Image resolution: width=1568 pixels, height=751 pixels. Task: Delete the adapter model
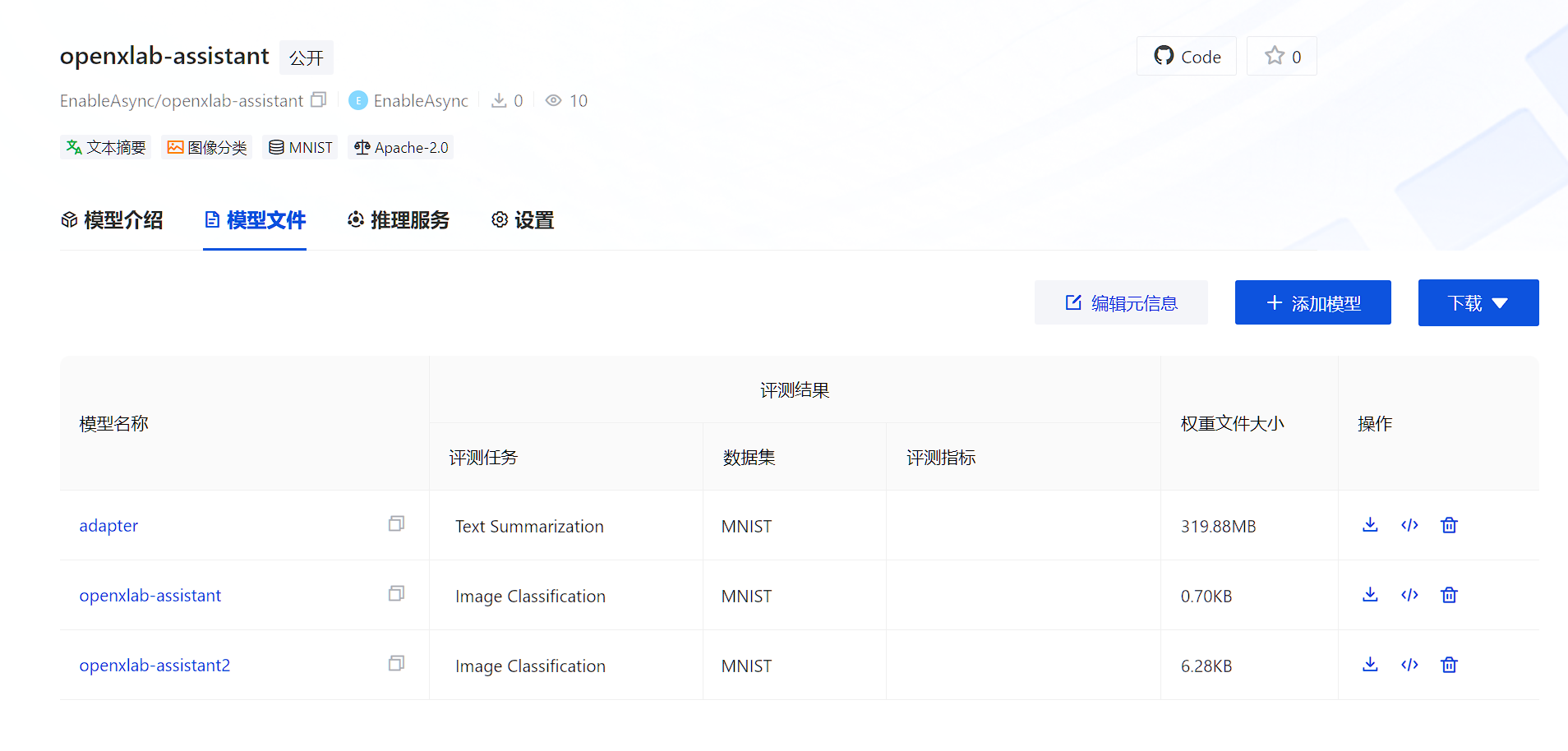pyautogui.click(x=1449, y=525)
